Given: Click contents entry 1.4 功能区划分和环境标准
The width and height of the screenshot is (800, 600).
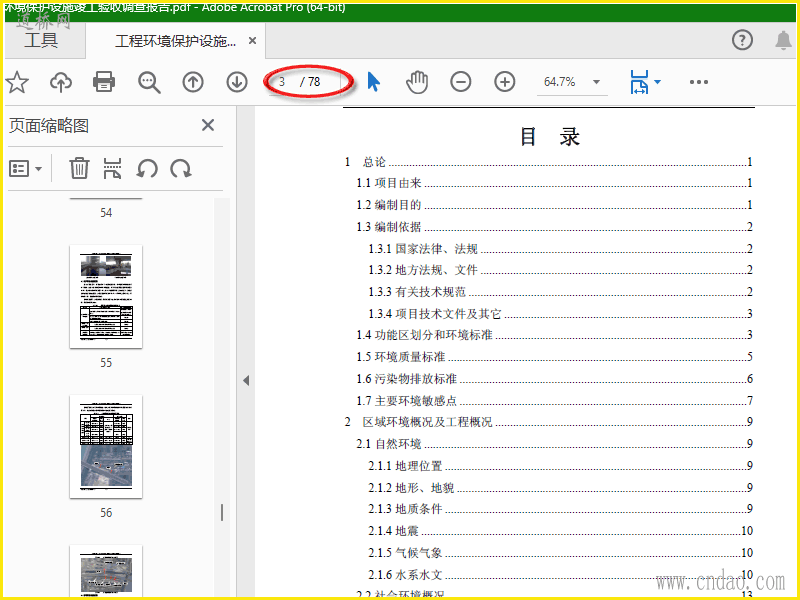Looking at the screenshot, I should click(554, 335).
